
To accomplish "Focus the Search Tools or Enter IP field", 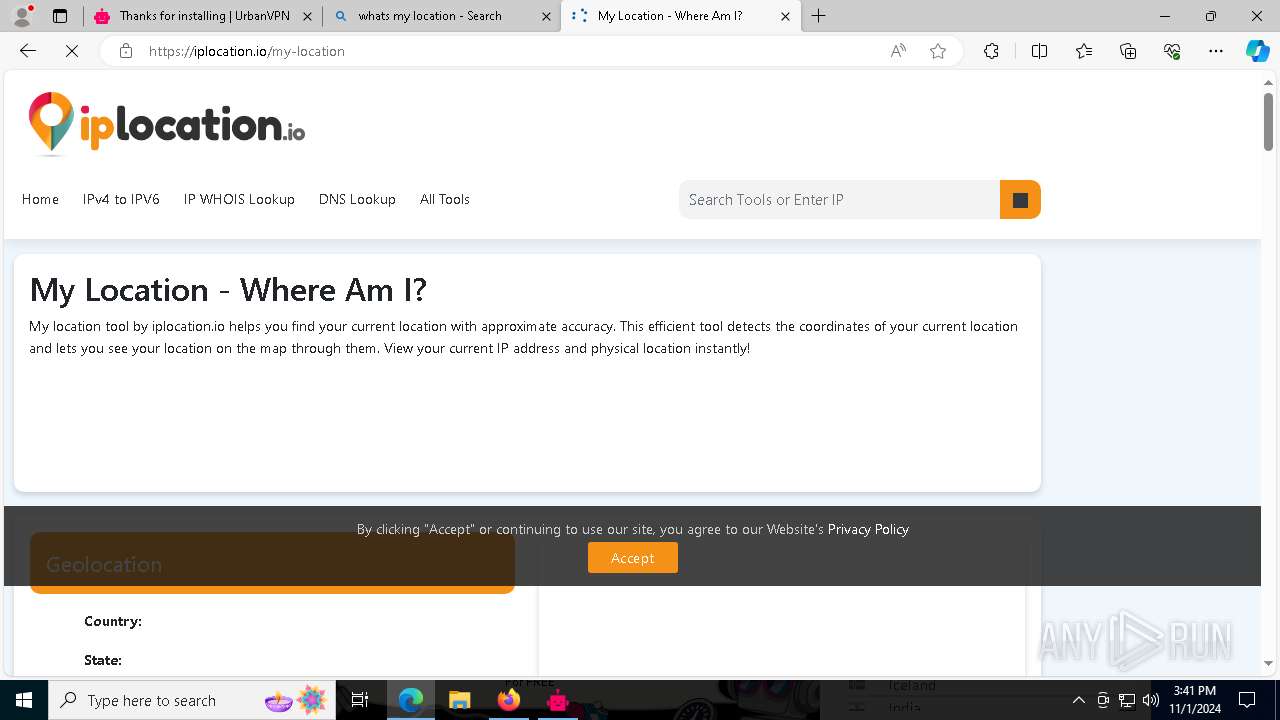I will [839, 199].
